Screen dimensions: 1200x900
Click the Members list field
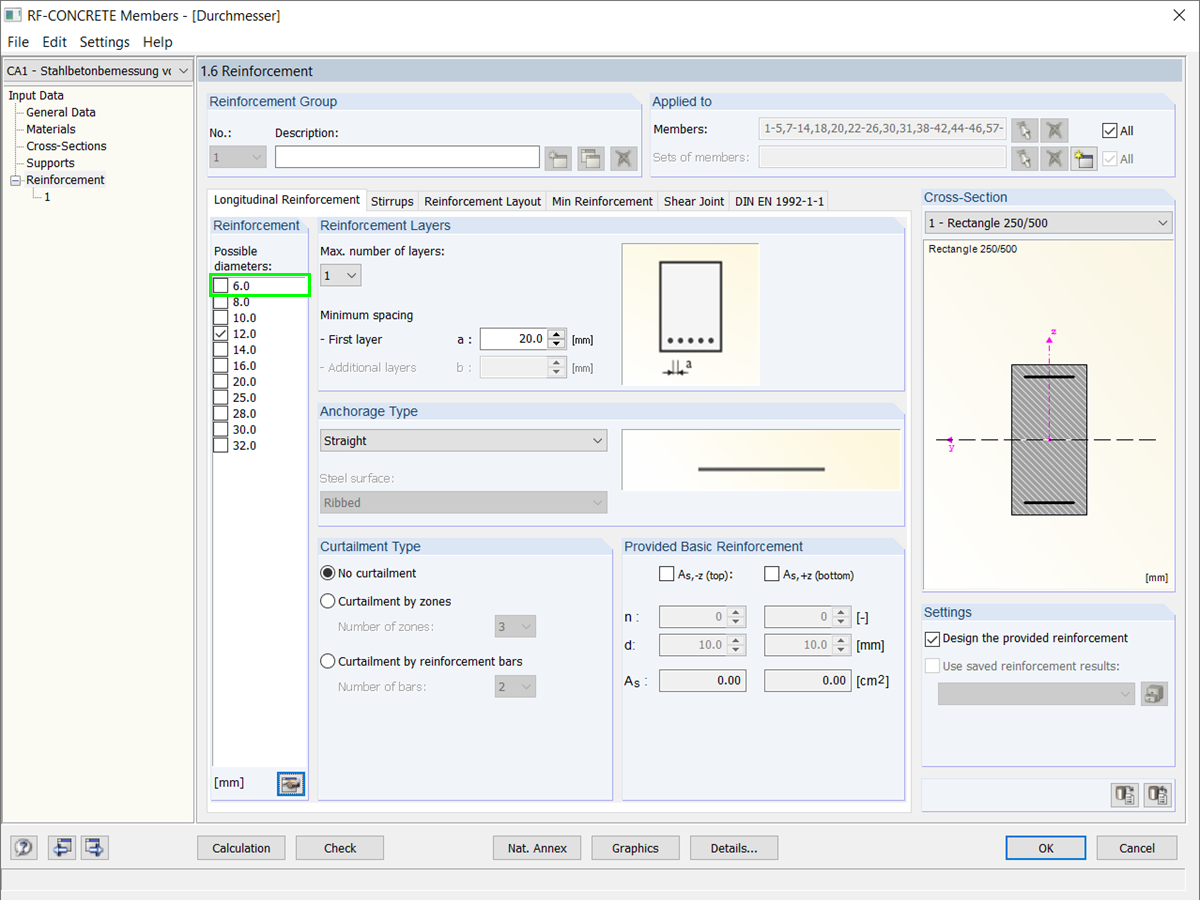click(883, 129)
